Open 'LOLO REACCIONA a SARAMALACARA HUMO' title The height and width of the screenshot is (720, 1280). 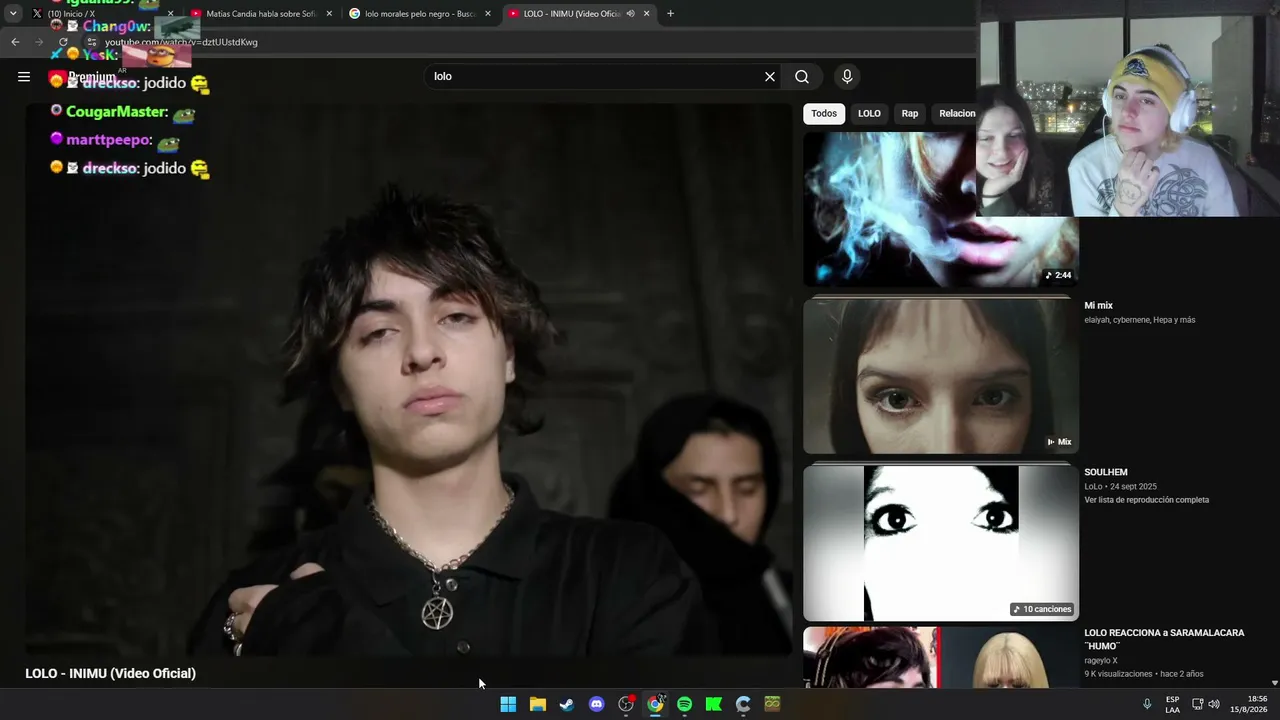[1164, 639]
